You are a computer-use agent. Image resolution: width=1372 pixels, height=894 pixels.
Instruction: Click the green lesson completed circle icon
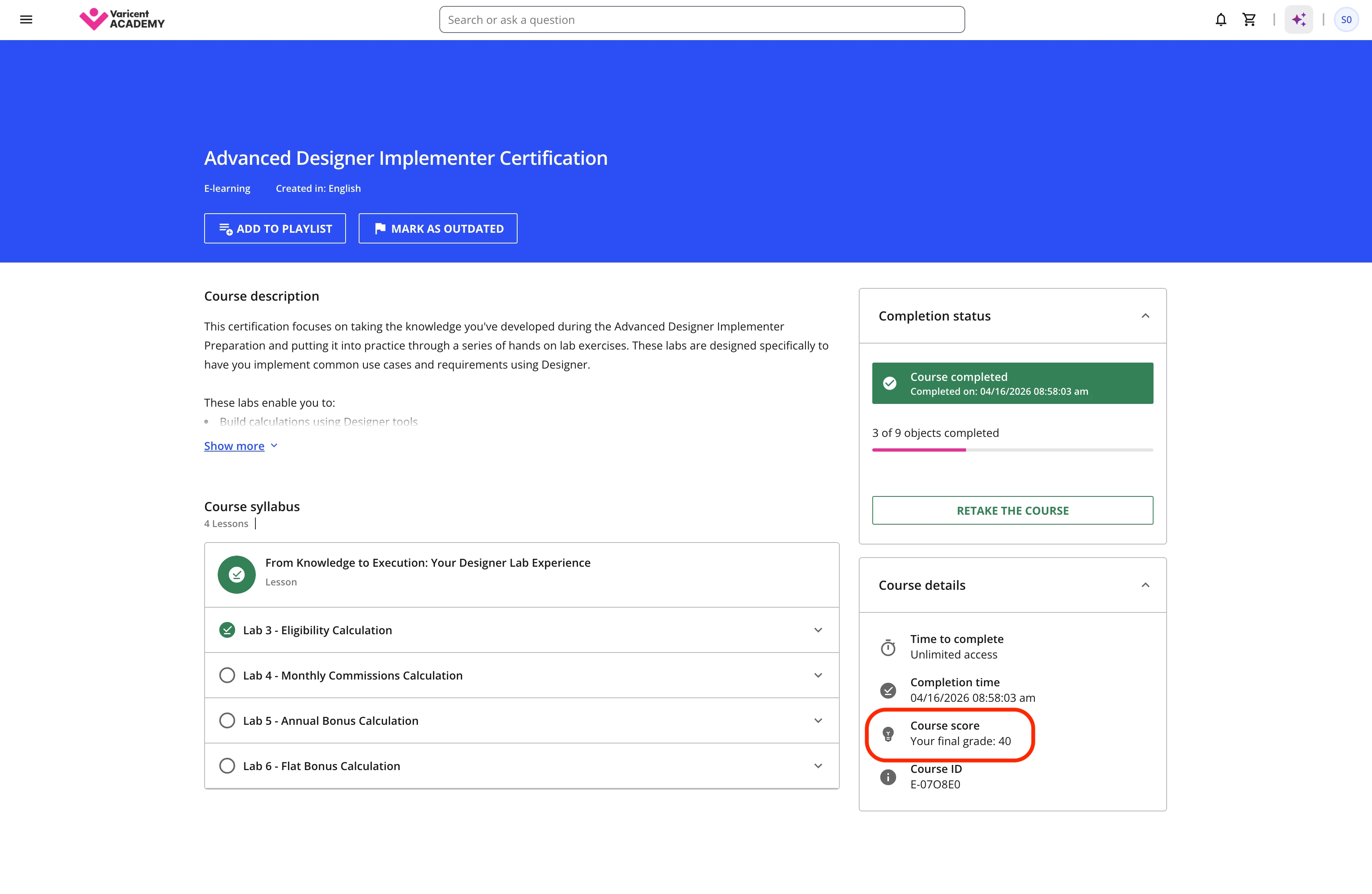pos(236,575)
